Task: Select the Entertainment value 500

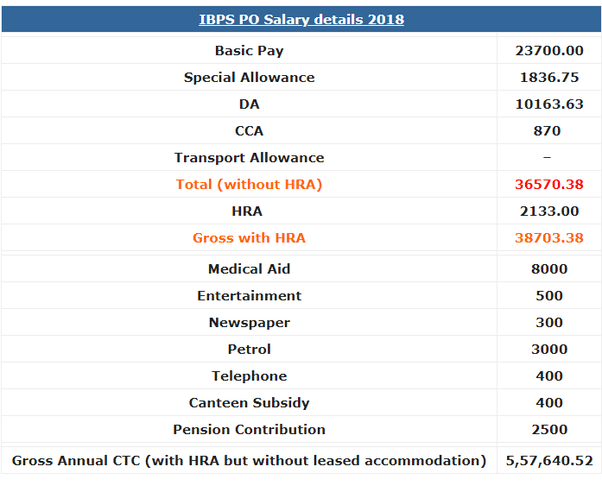Action: (x=549, y=296)
